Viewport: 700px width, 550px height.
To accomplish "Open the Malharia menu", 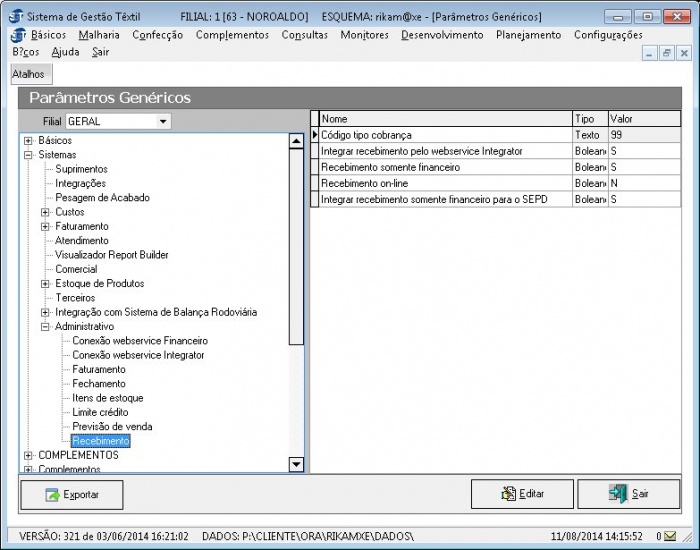I will 98,35.
